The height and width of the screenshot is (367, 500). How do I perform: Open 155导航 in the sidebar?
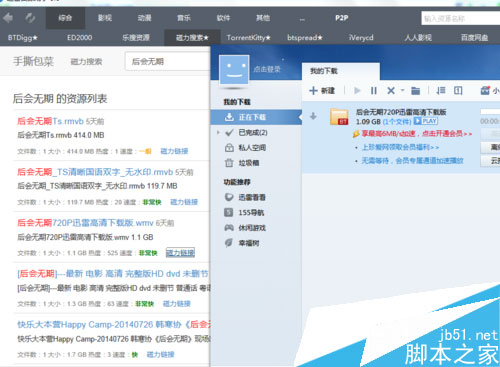251,212
